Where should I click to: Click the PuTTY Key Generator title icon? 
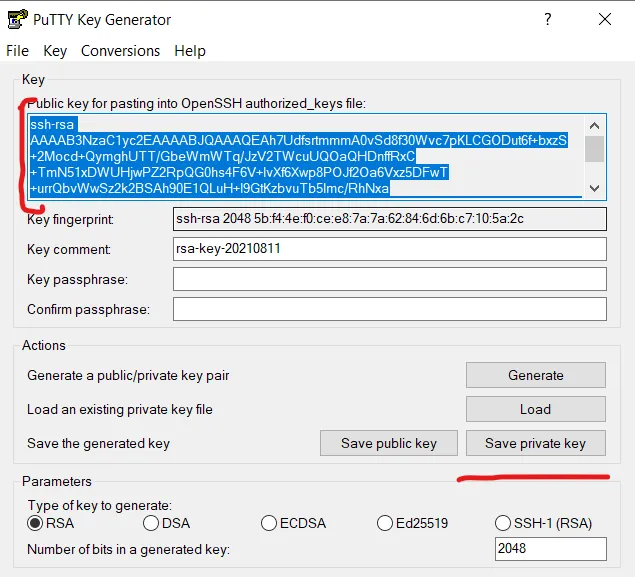(17, 19)
